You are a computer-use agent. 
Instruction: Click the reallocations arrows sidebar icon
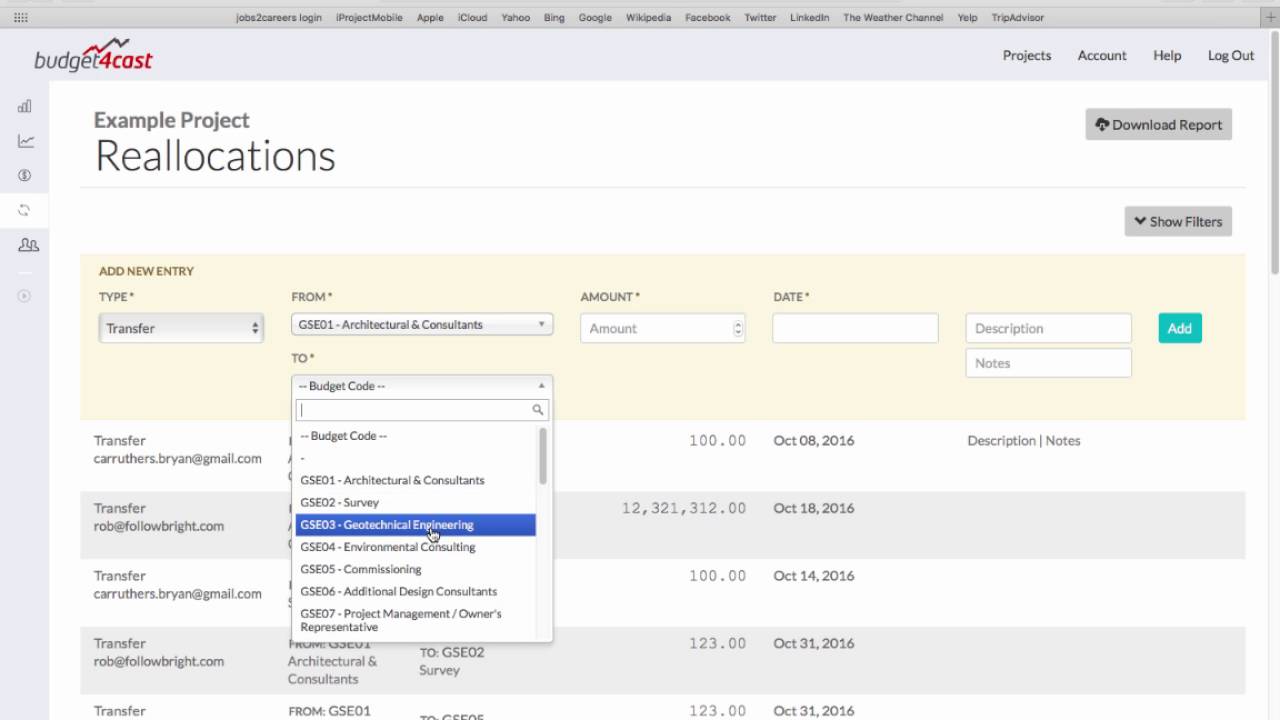pyautogui.click(x=25, y=210)
